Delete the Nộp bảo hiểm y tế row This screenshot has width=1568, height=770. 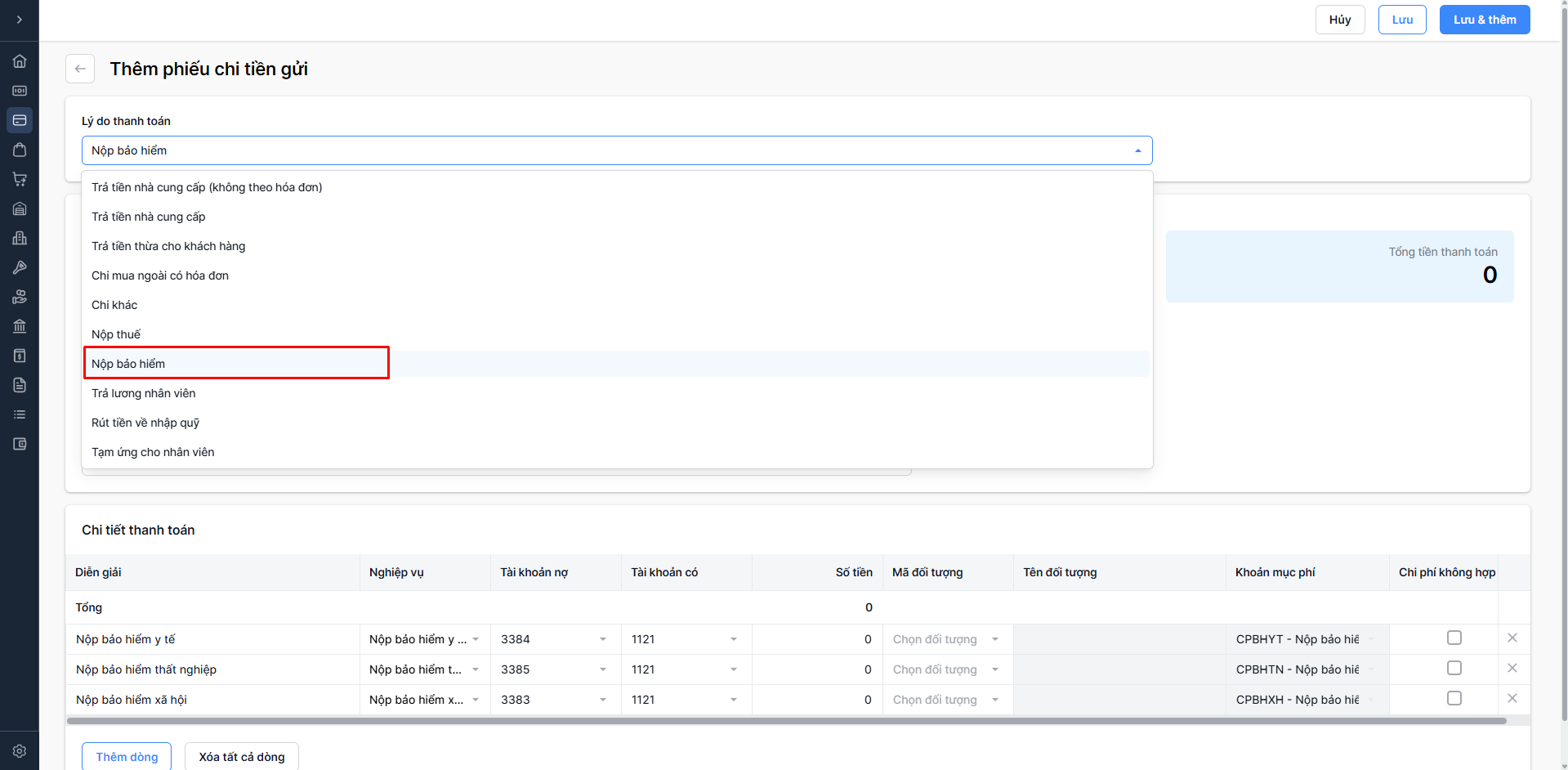1512,638
